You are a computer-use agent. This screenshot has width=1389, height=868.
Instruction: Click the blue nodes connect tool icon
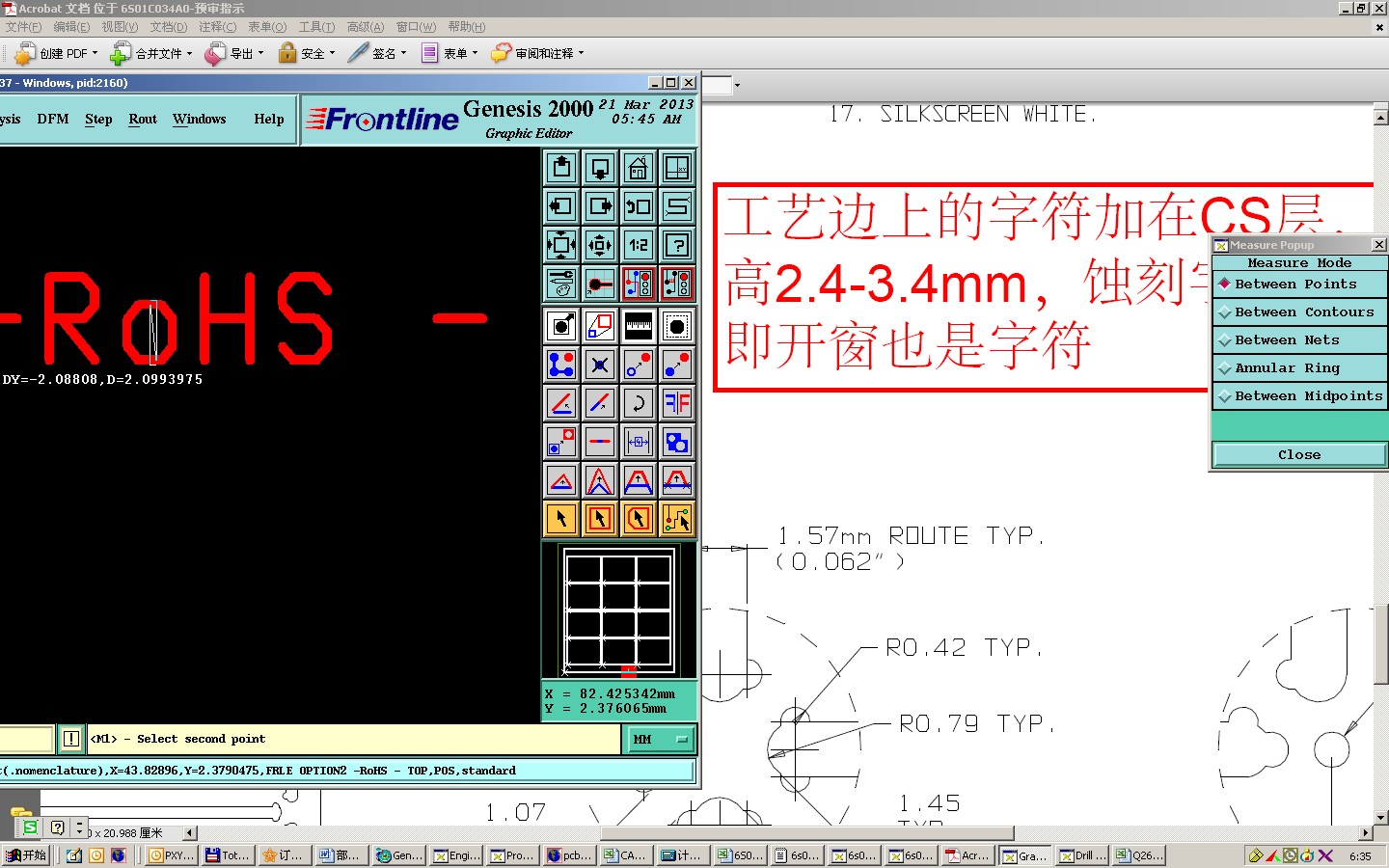pos(561,365)
